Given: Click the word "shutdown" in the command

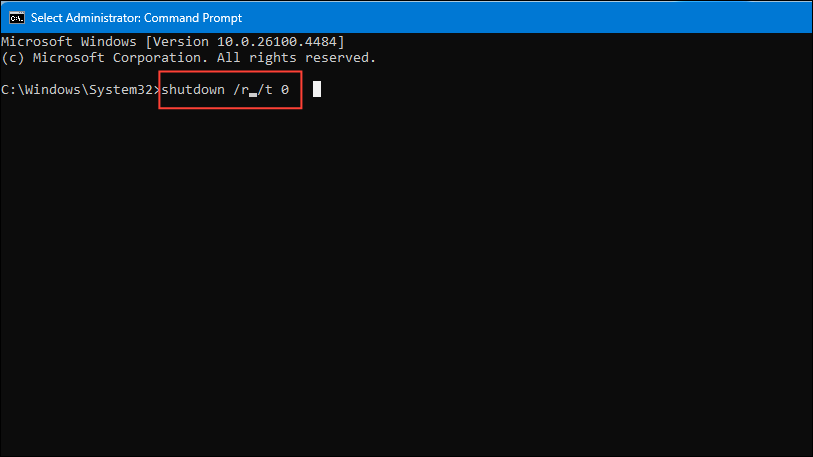Looking at the screenshot, I should point(196,90).
